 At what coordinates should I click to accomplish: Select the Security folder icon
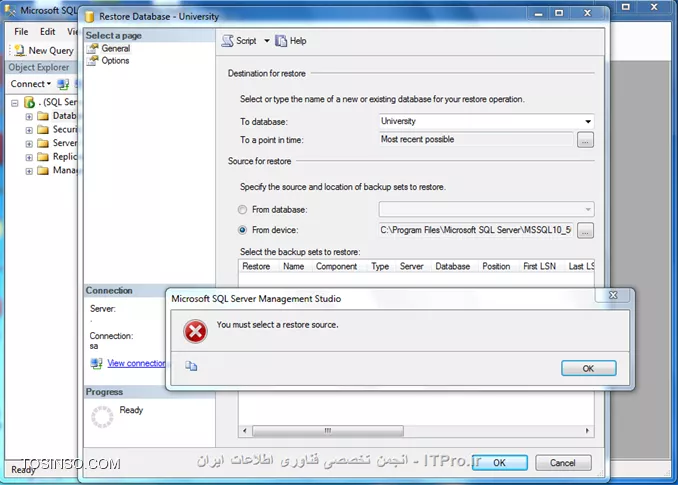(x=43, y=129)
